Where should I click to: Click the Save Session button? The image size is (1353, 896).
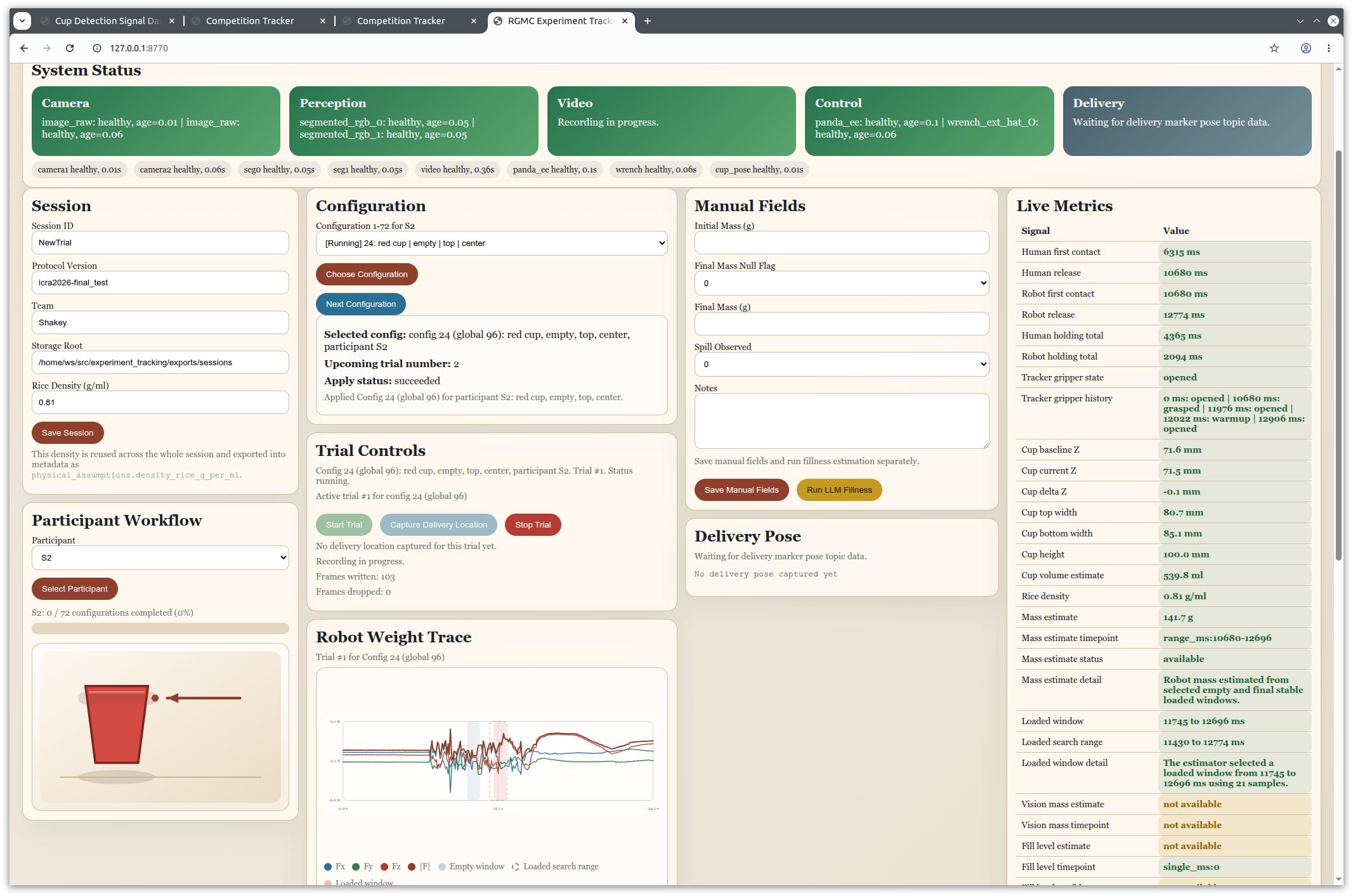tap(68, 433)
